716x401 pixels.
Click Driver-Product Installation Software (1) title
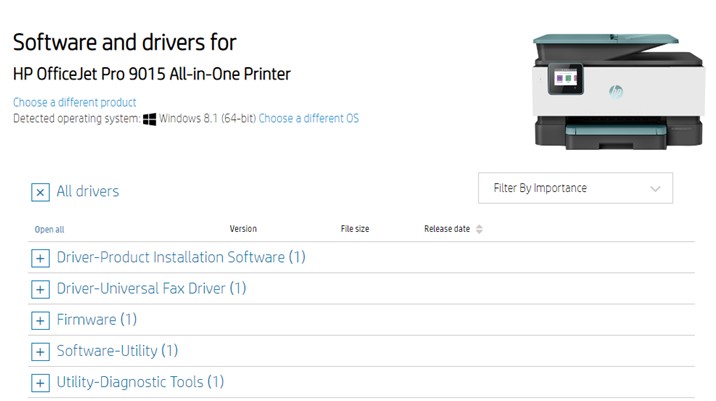pos(181,257)
